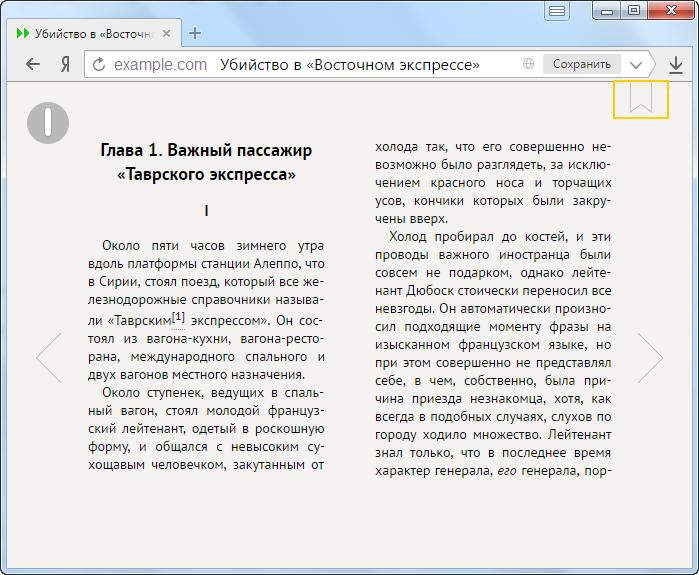Viewport: 699px width, 575px height.
Task: Add a bookmark with the ribbon icon
Action: click(x=641, y=99)
